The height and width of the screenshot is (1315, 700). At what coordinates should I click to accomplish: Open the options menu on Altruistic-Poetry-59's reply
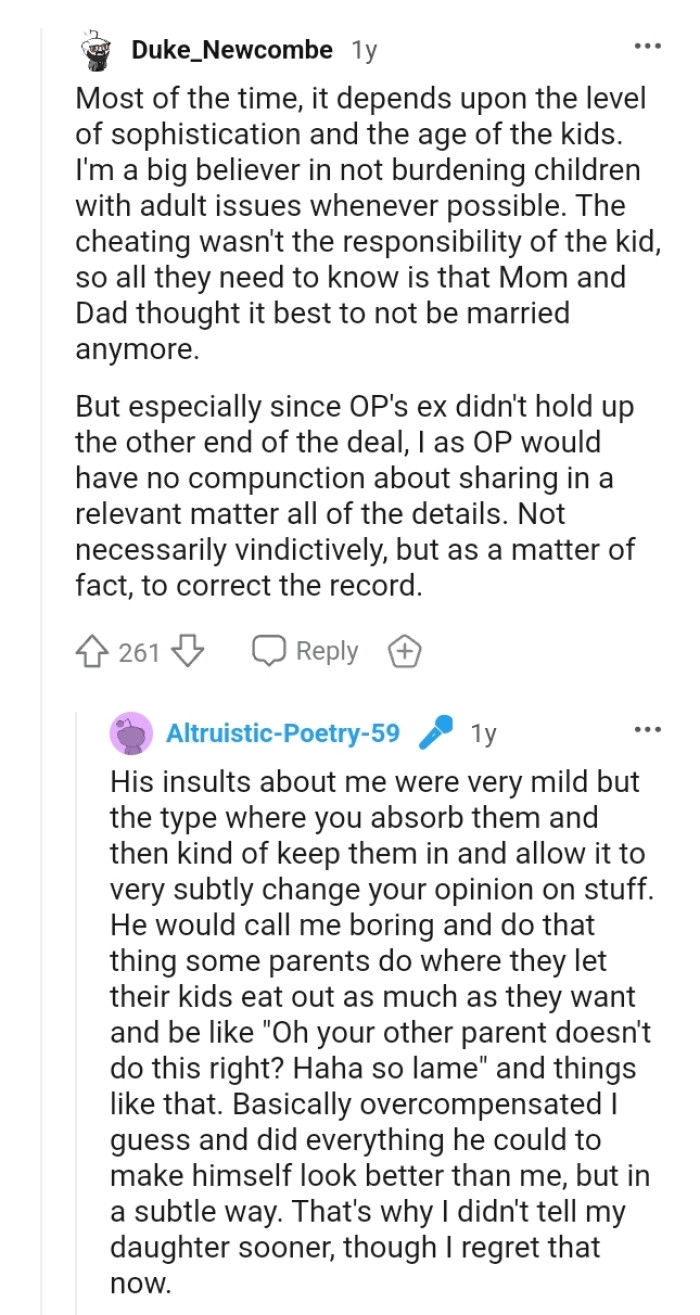coord(648,730)
